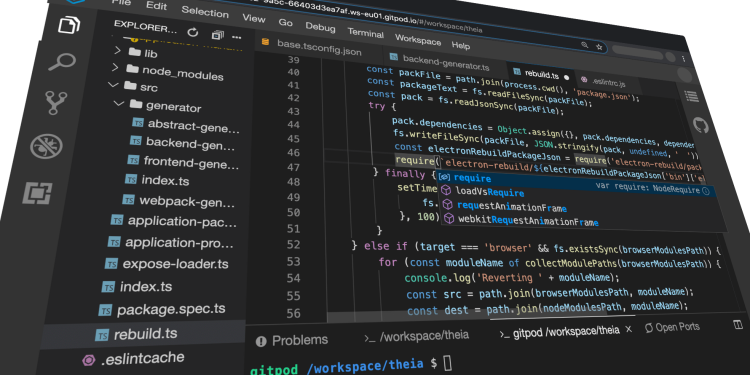Open the Terminal menu
Image resolution: width=750 pixels, height=375 pixels.
coord(365,33)
